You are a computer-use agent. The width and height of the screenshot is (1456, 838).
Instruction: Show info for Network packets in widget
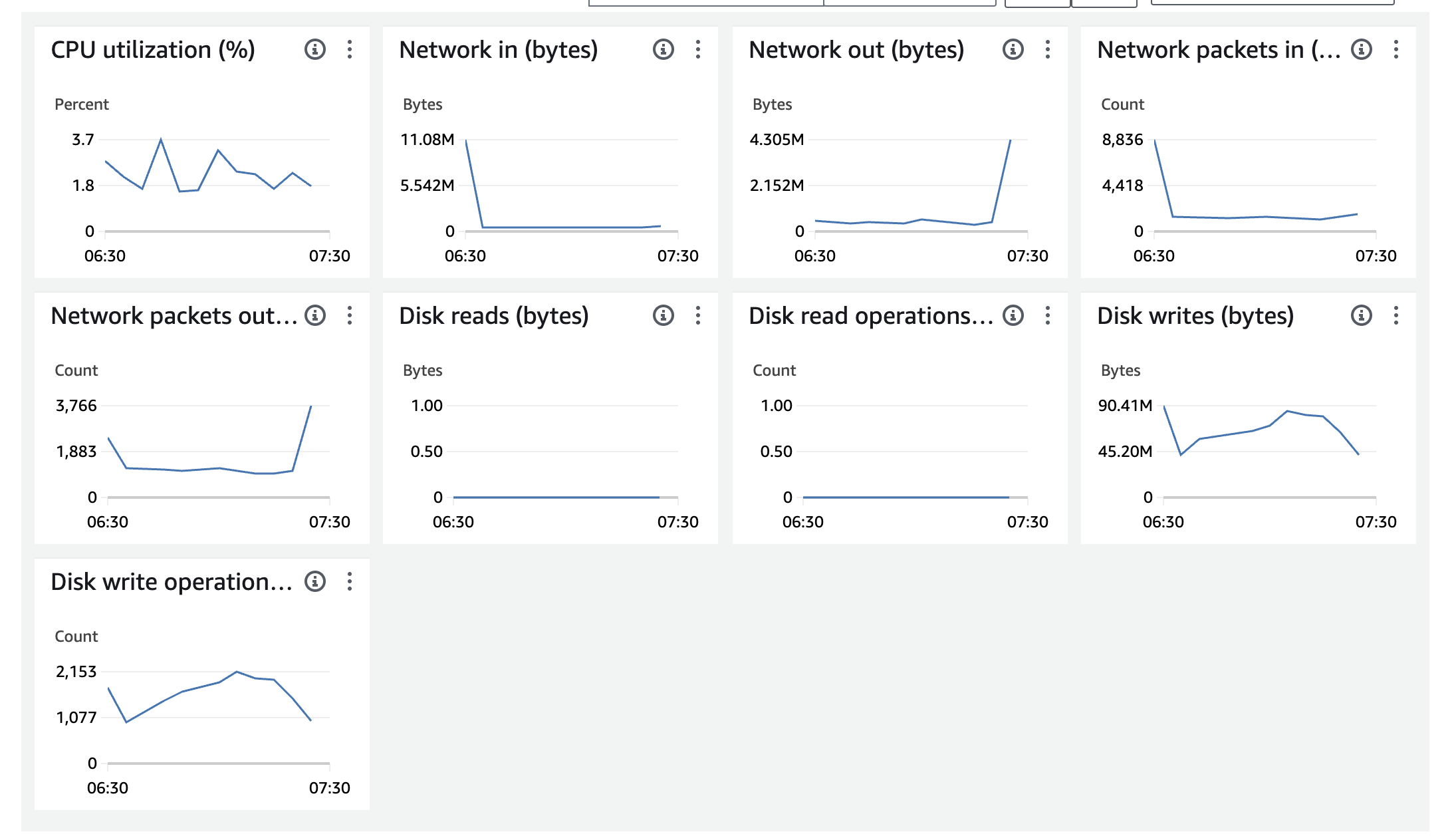tap(1361, 49)
